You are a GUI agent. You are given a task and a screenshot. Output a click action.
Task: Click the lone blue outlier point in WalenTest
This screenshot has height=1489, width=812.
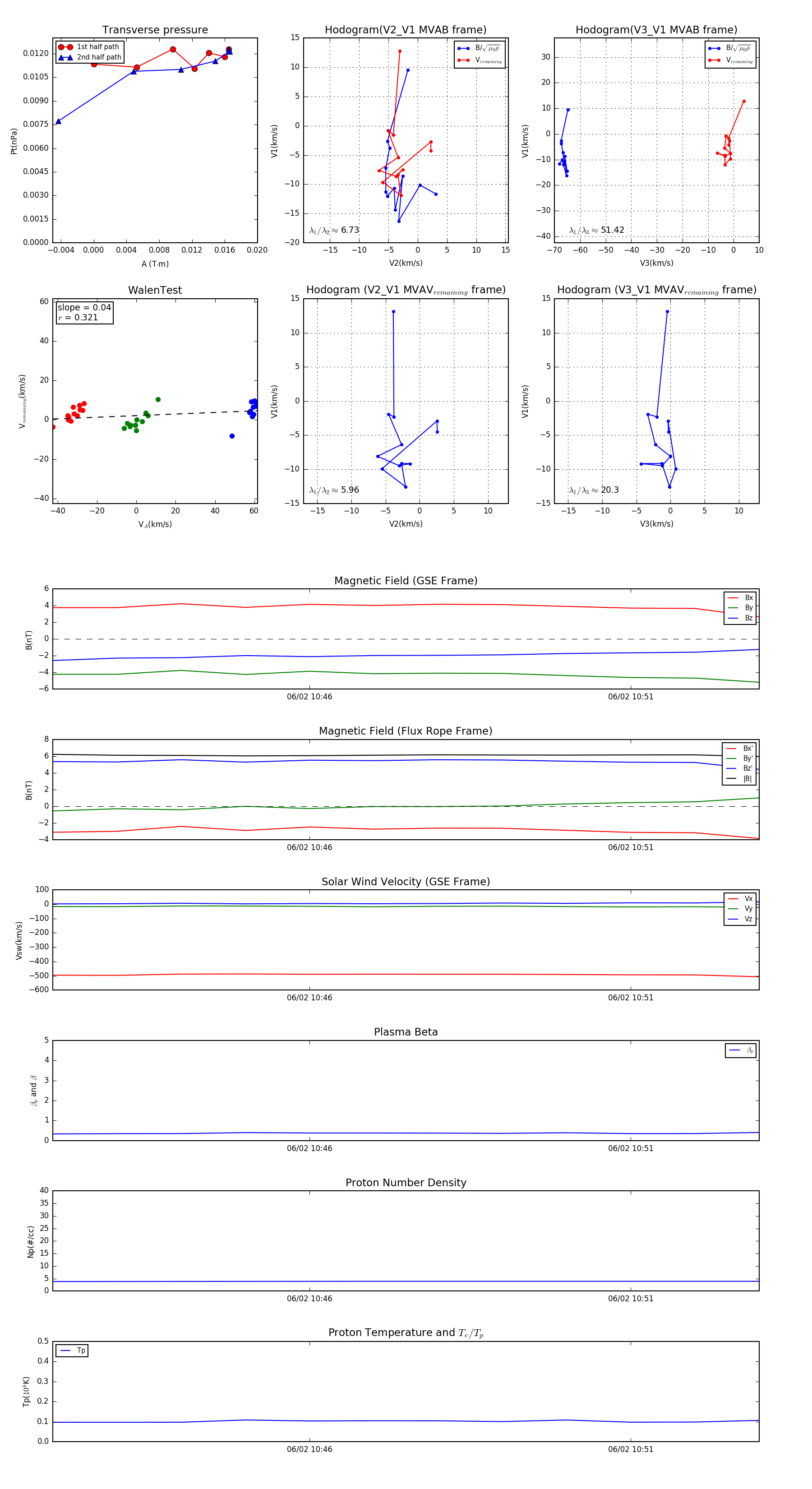tap(232, 436)
